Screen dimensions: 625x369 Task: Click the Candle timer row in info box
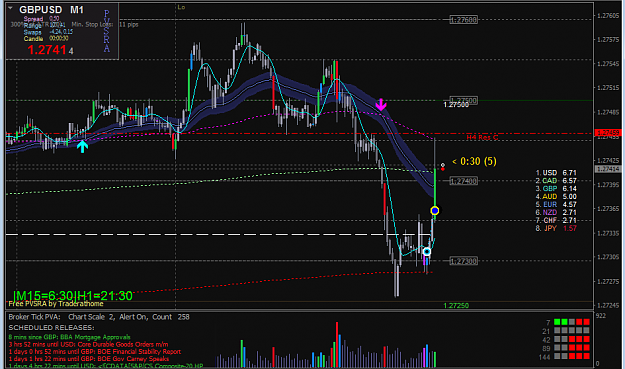[46, 39]
